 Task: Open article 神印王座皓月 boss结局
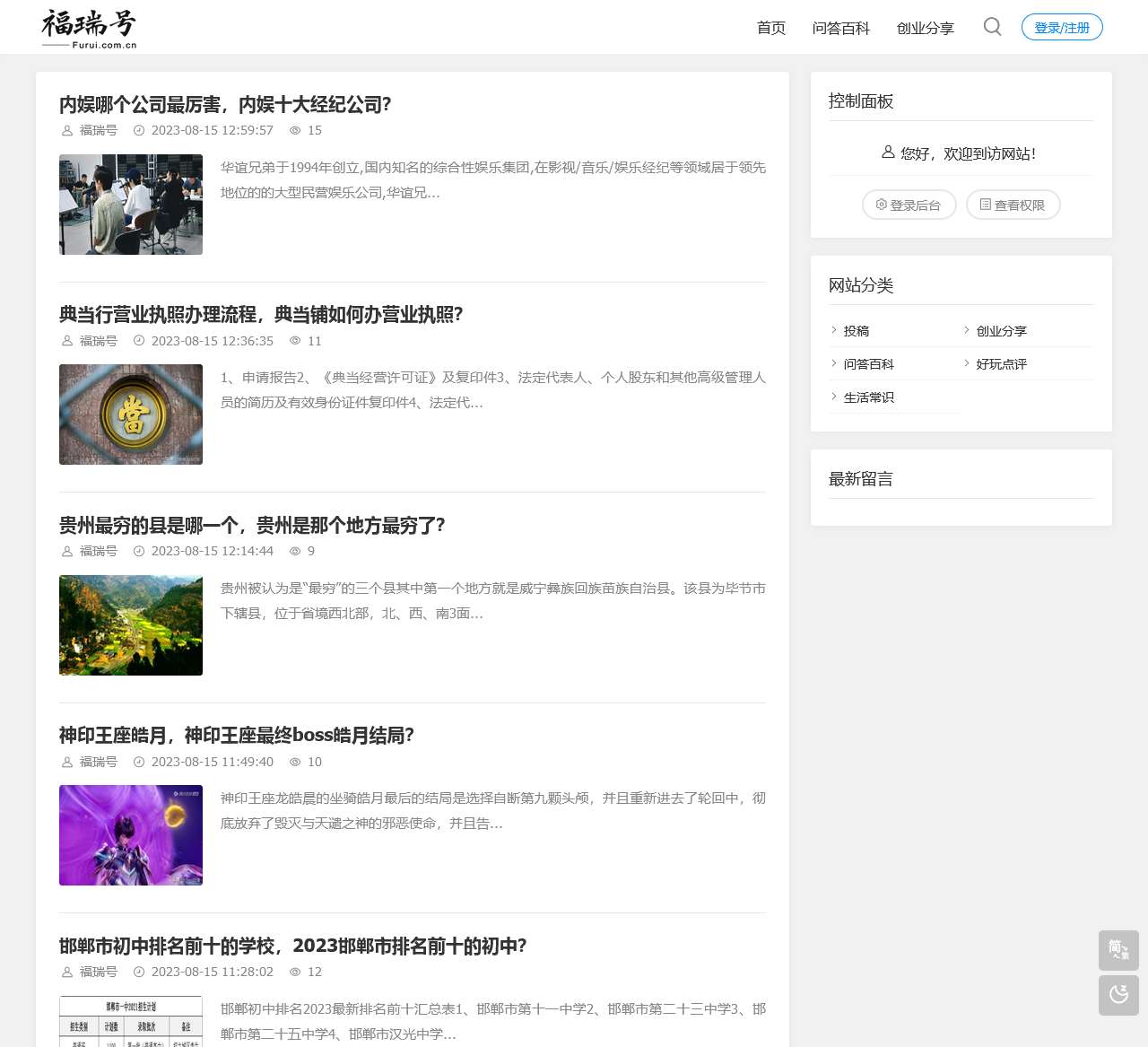[x=237, y=736]
